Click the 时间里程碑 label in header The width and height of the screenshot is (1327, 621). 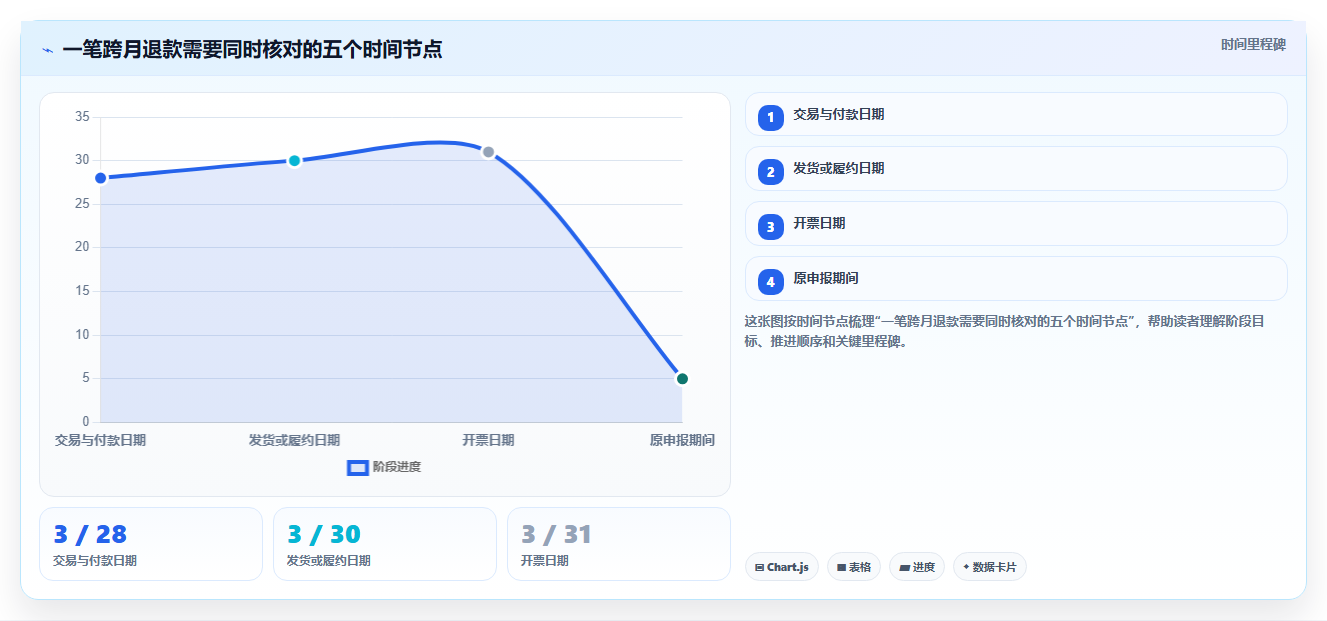(1253, 45)
